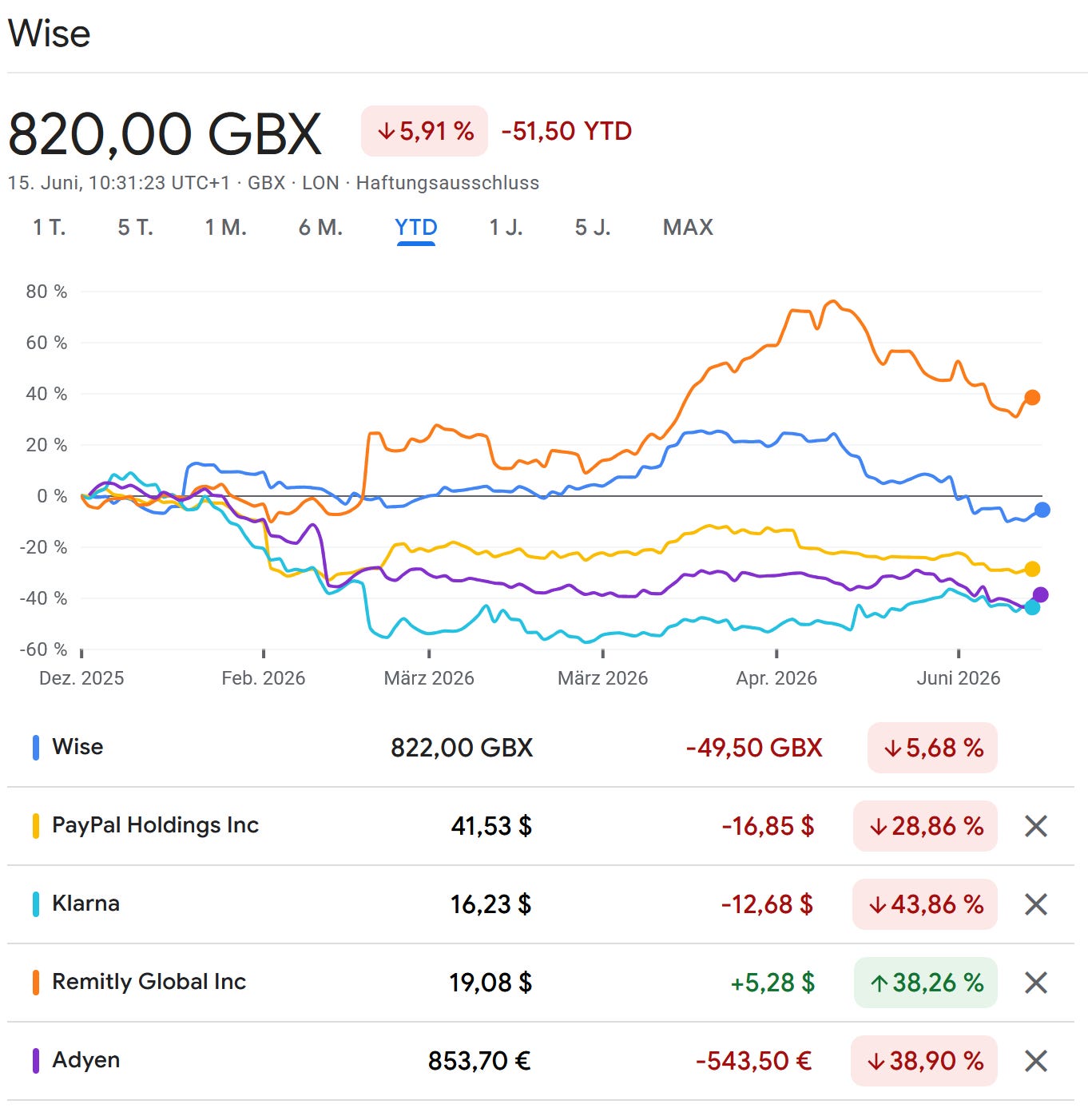Click the Dez. 2025 axis label

tap(81, 678)
